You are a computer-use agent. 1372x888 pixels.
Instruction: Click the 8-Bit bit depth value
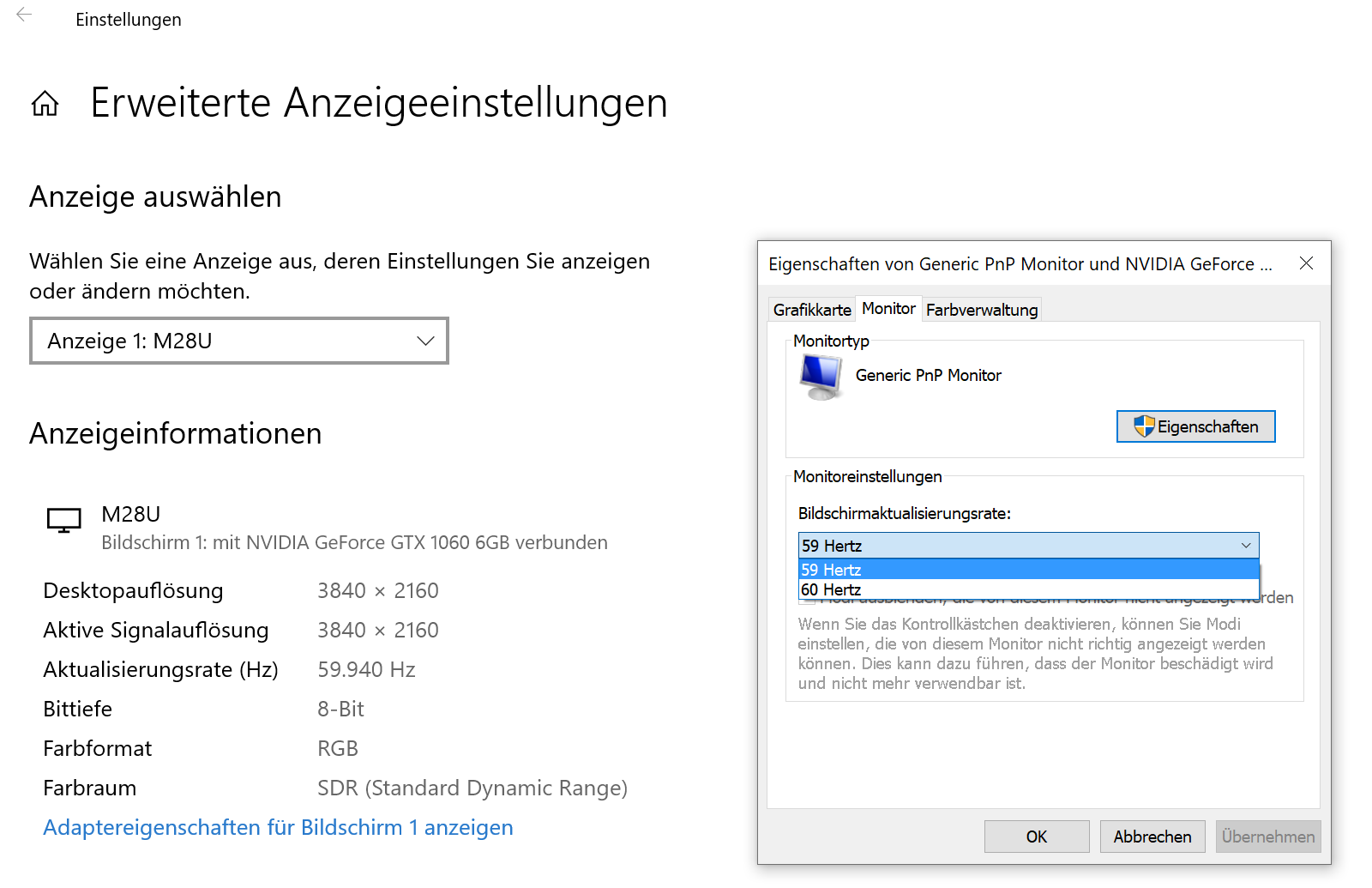point(340,709)
